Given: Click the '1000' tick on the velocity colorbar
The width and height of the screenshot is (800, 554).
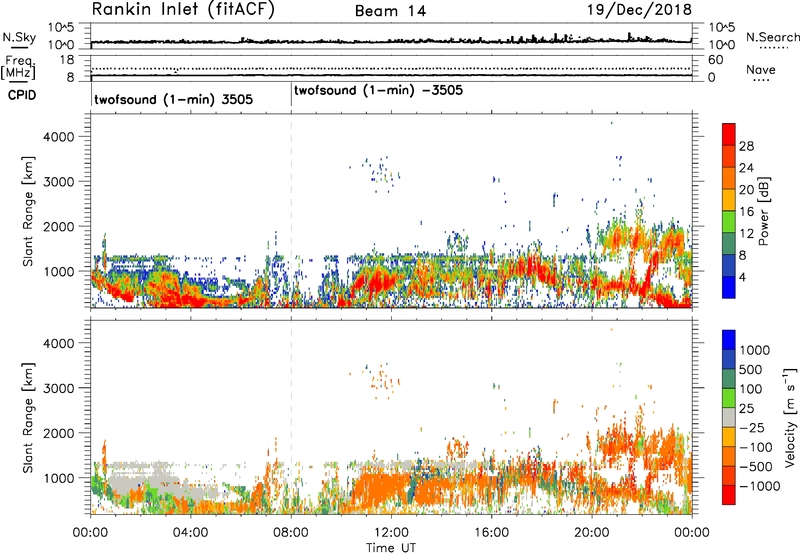Looking at the screenshot, I should [755, 350].
